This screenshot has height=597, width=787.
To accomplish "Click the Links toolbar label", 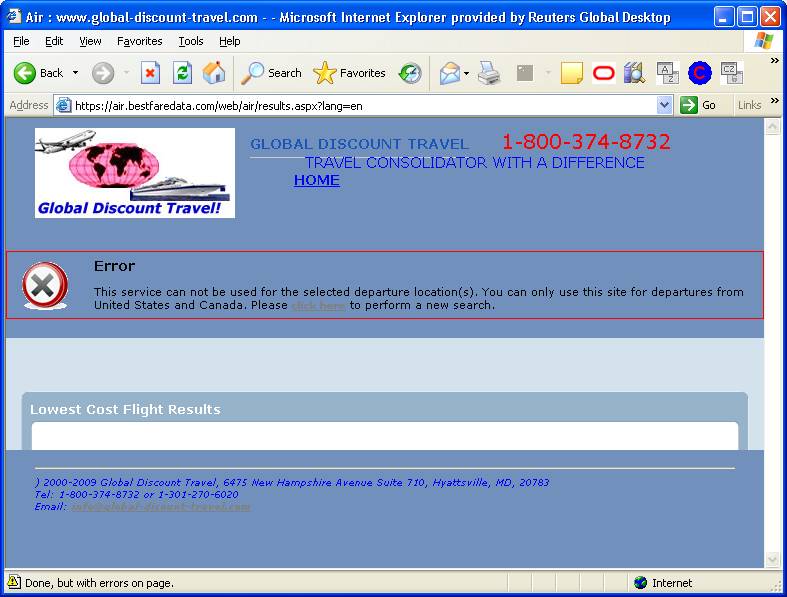I will pyautogui.click(x=749, y=105).
